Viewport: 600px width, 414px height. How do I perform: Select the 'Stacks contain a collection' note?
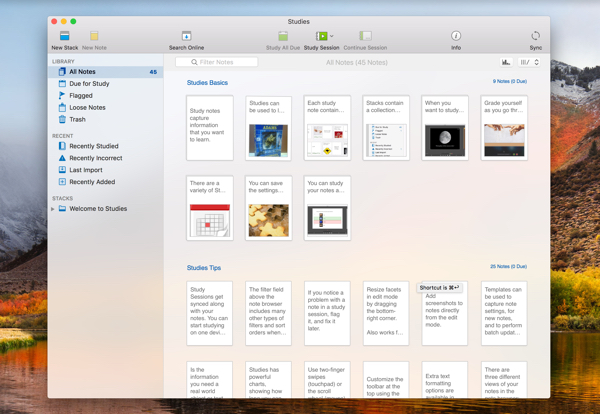(386, 128)
